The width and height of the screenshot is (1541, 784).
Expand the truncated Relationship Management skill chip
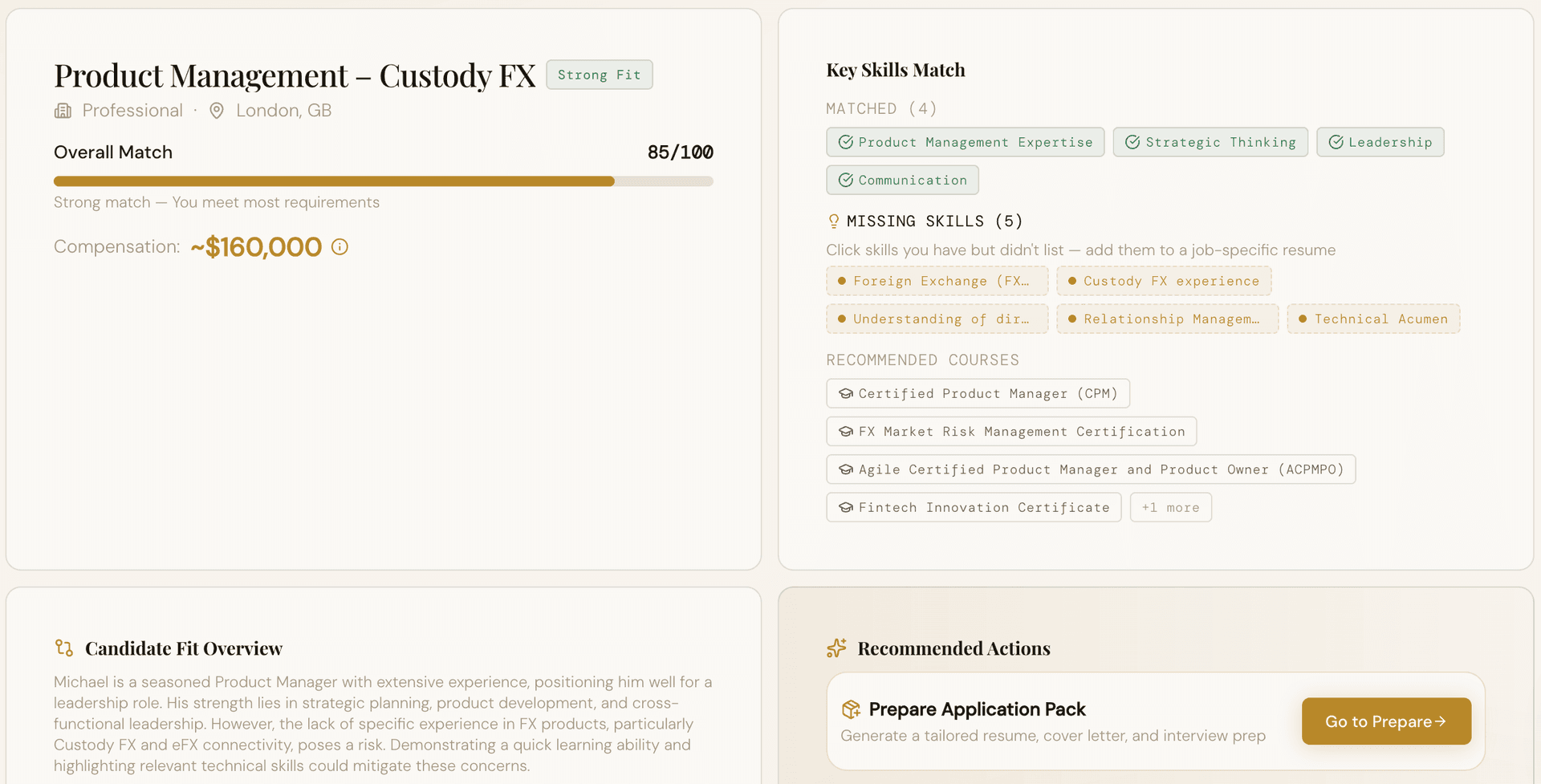pos(1167,319)
